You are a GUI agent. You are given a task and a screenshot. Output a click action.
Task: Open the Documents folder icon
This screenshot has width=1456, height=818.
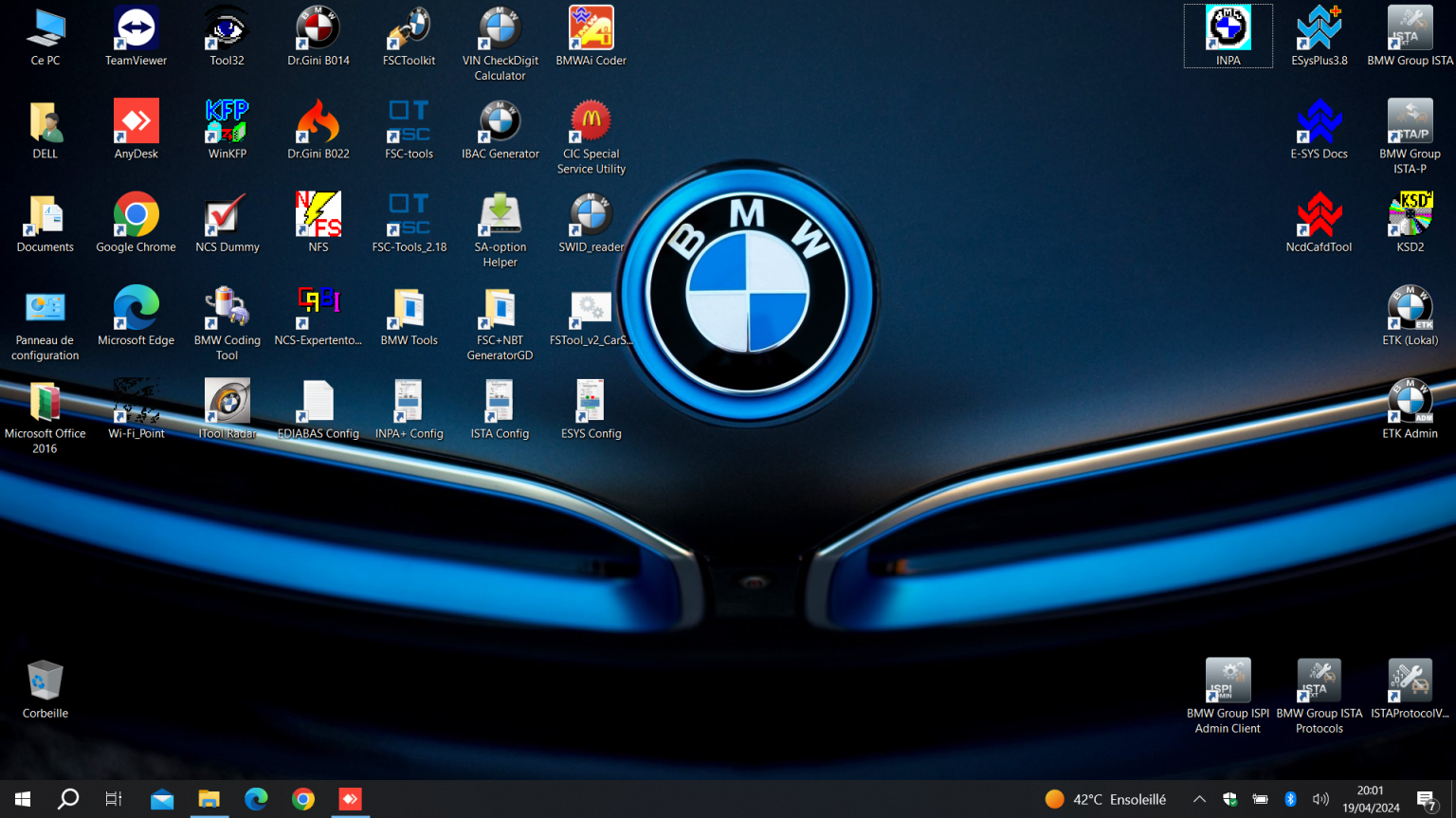pos(45,222)
